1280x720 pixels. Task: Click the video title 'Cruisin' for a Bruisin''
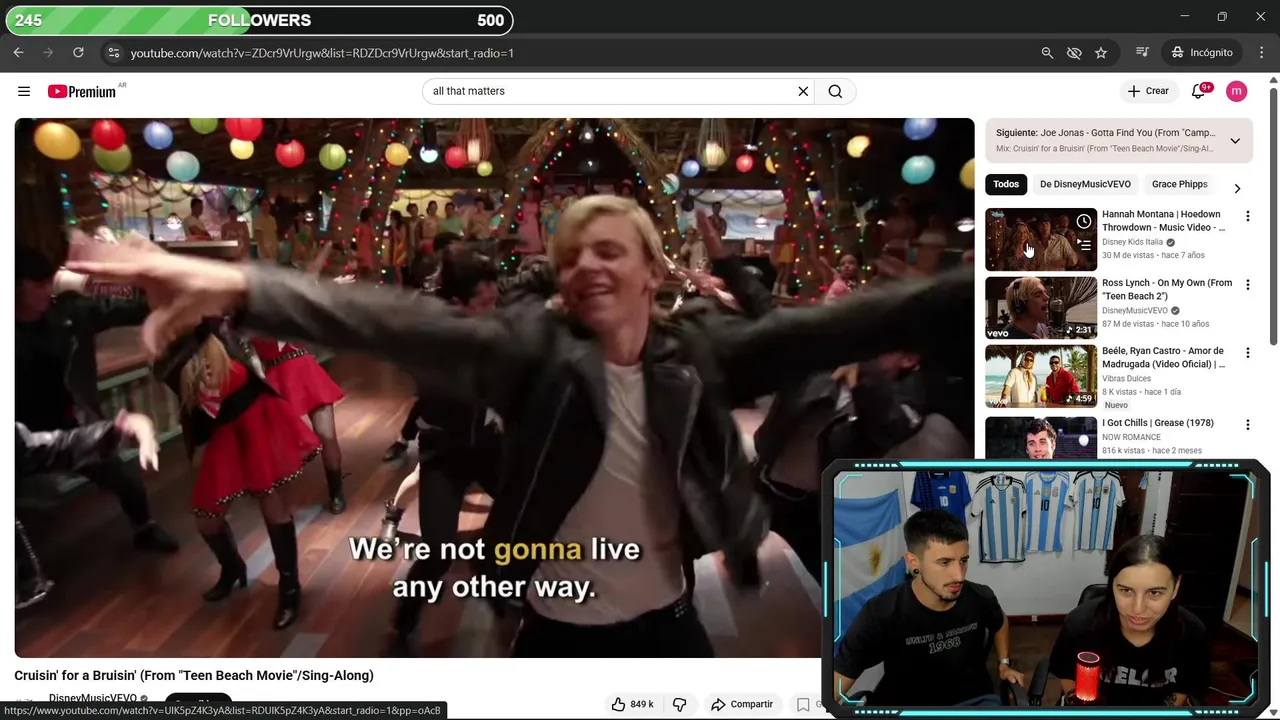(x=194, y=676)
